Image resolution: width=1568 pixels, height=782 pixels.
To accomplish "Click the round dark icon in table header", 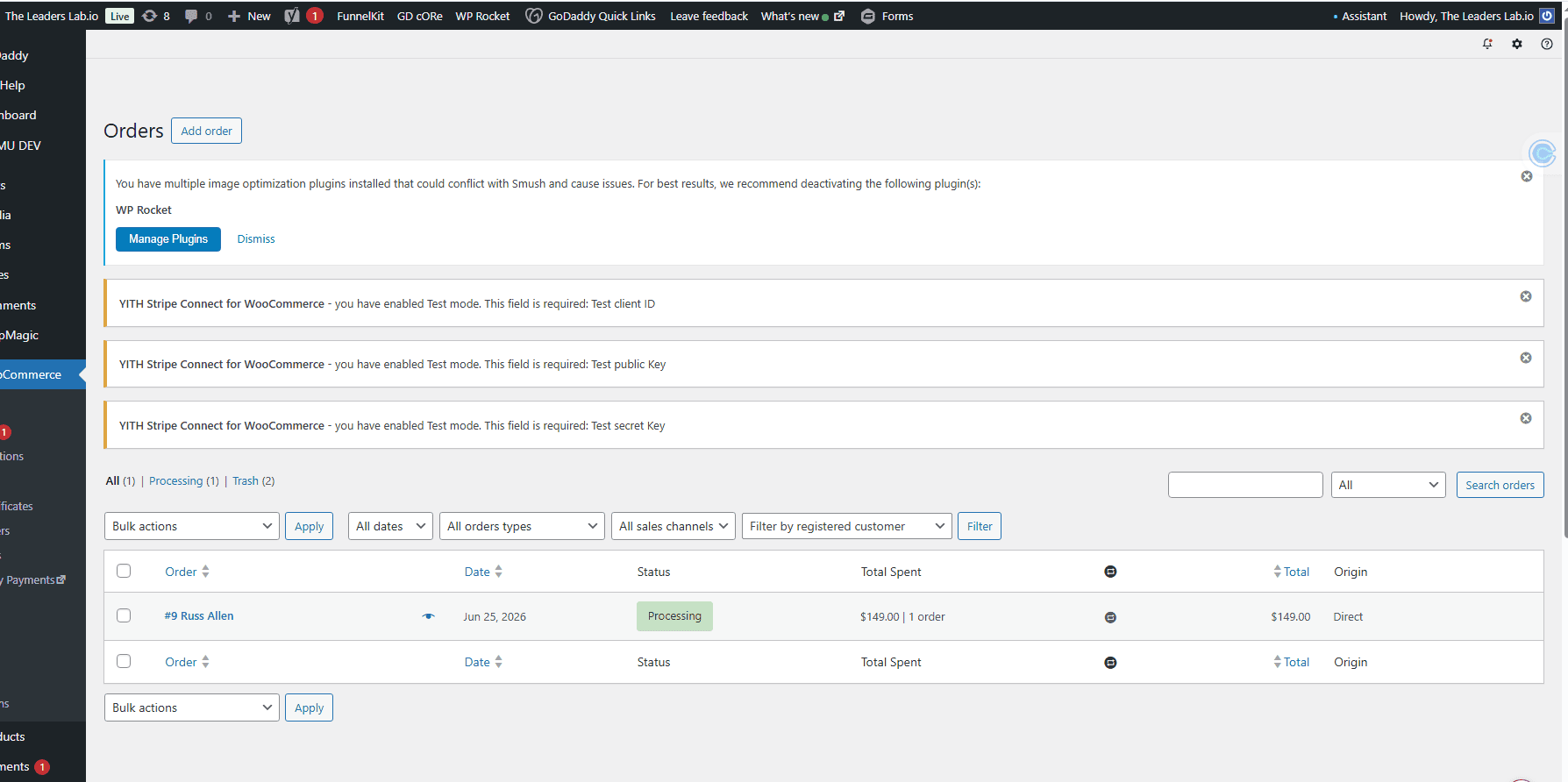I will 1110,572.
